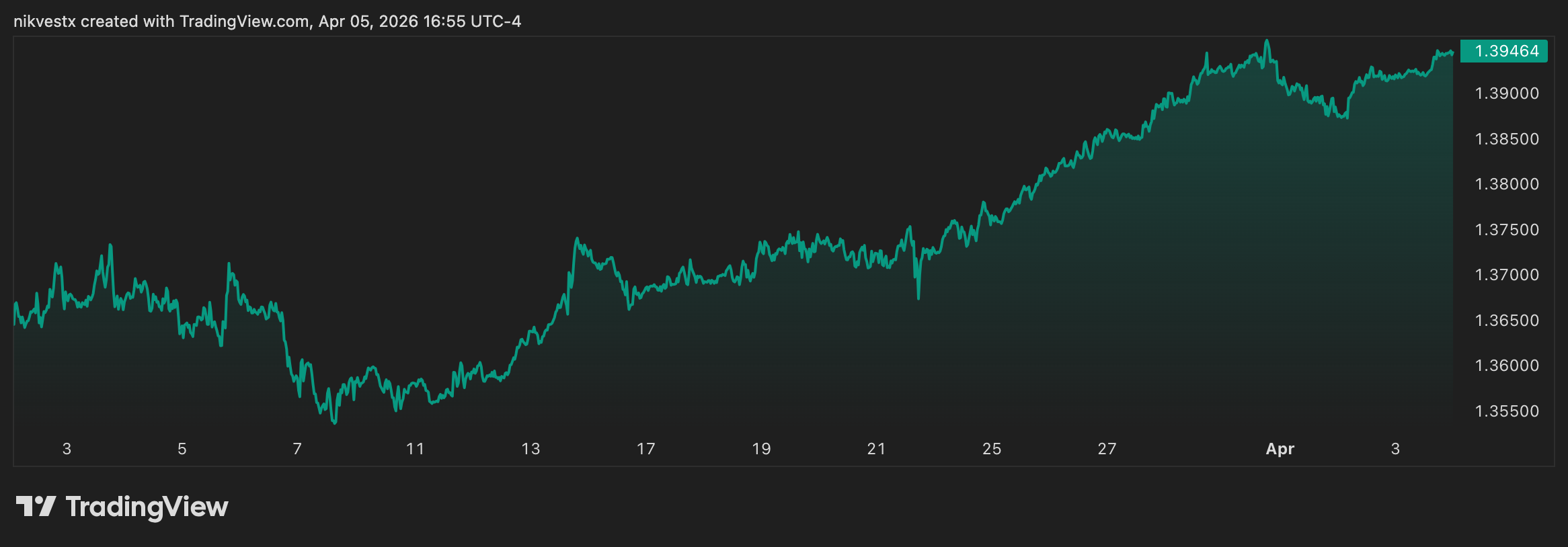Select date 17 on the time axis

coord(645,449)
